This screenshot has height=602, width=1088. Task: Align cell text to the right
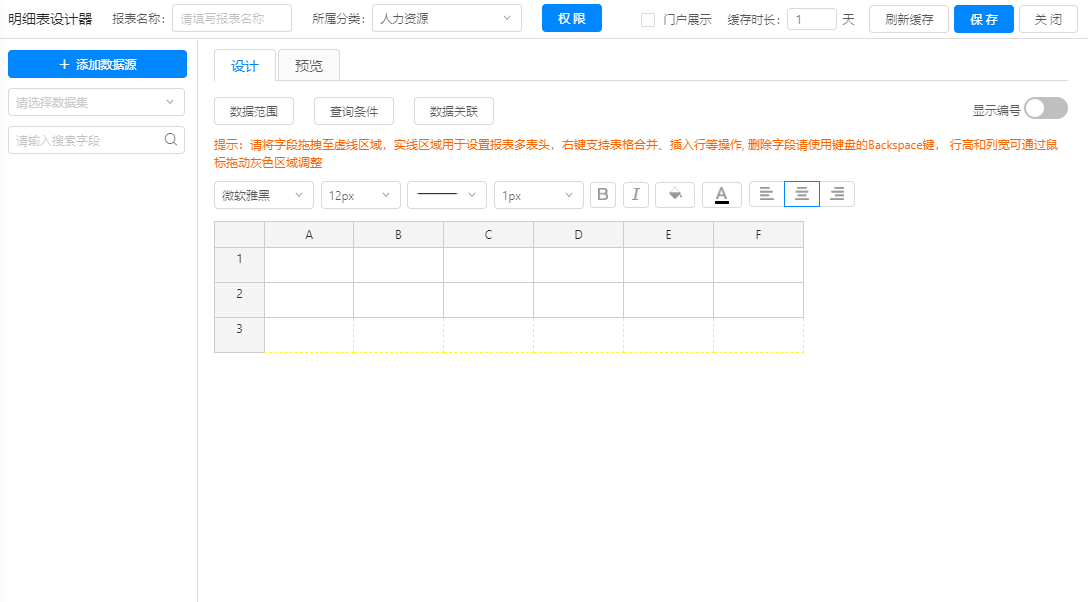837,195
